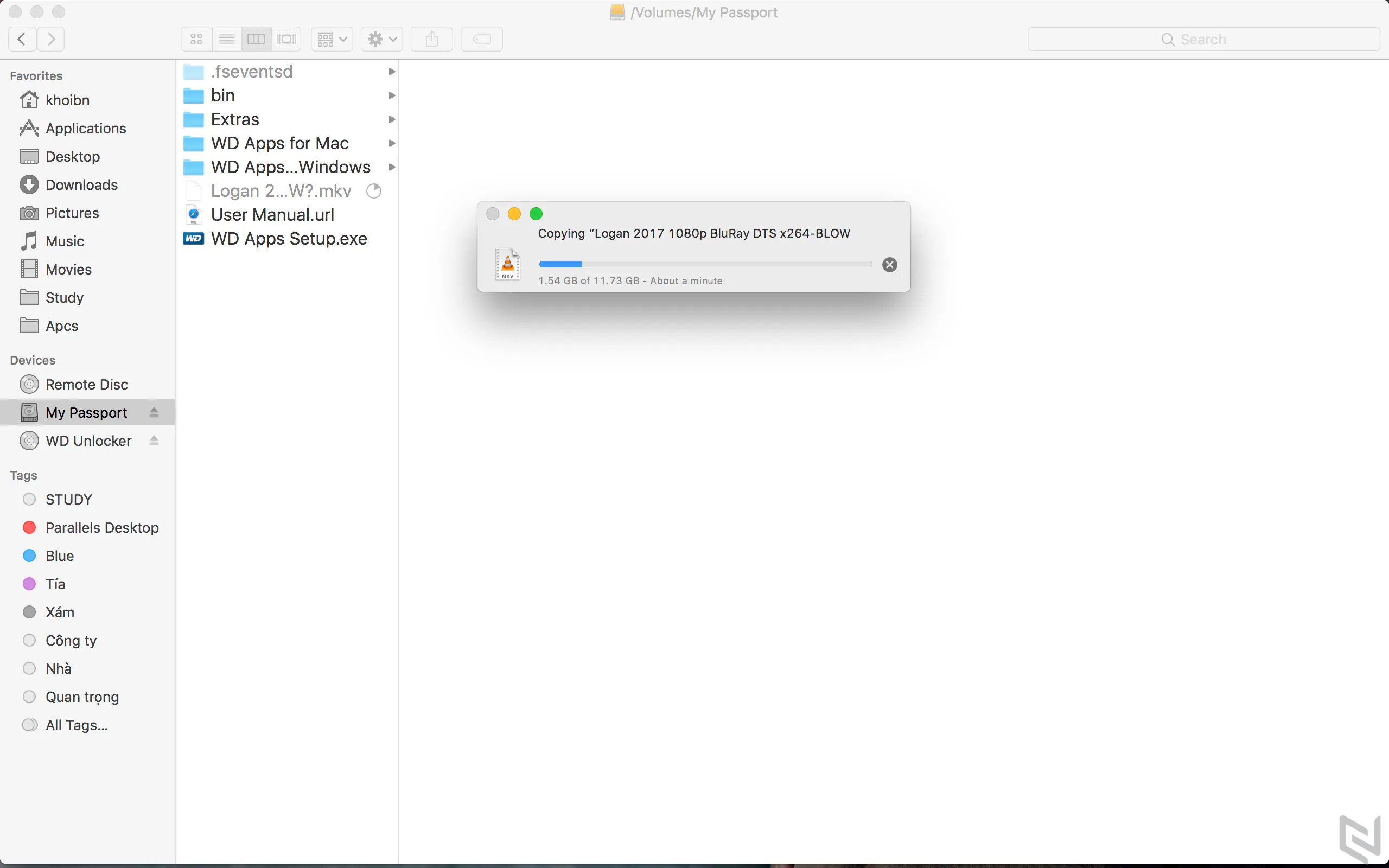Filter by the STUDY tag

[x=87, y=499]
